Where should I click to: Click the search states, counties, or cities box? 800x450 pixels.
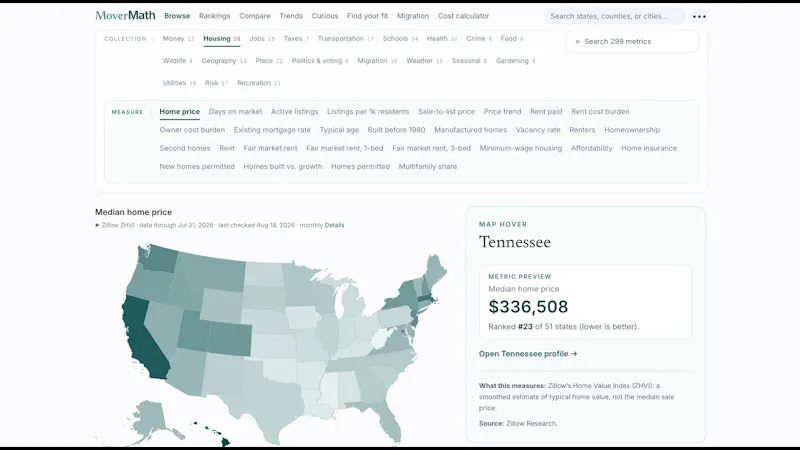point(615,16)
